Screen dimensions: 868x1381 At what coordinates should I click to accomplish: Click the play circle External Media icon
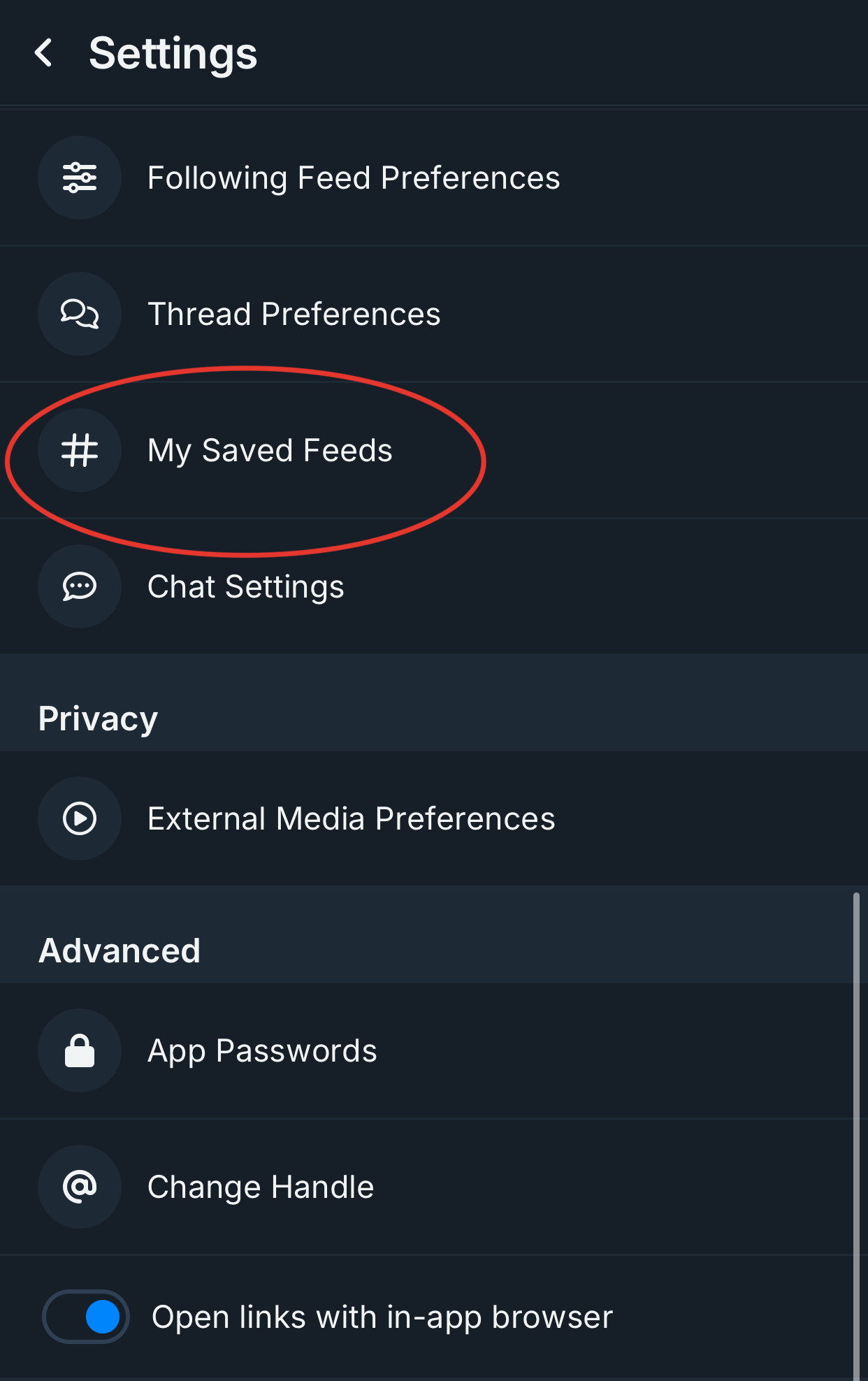click(x=80, y=818)
